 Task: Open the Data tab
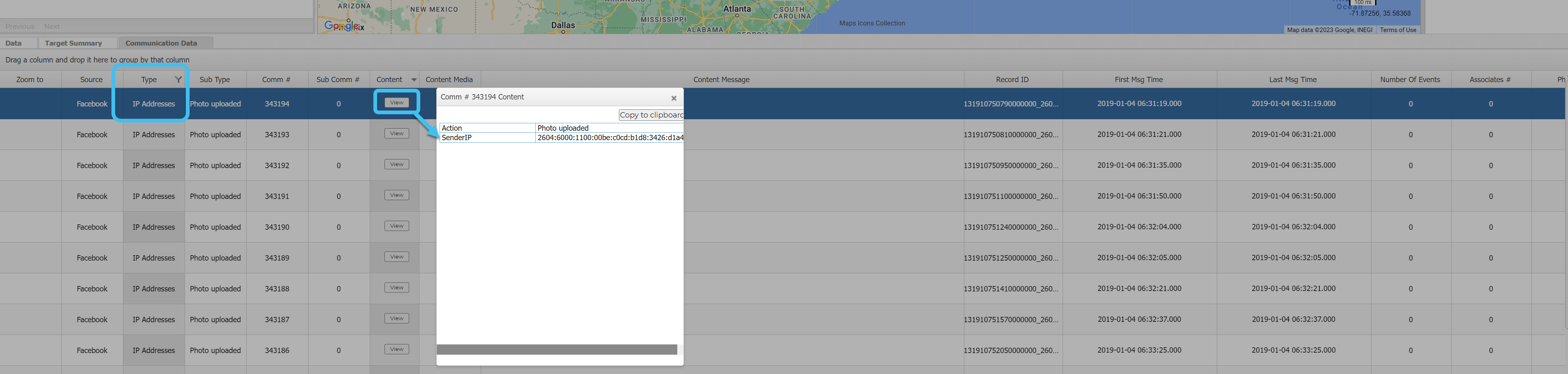pos(14,43)
